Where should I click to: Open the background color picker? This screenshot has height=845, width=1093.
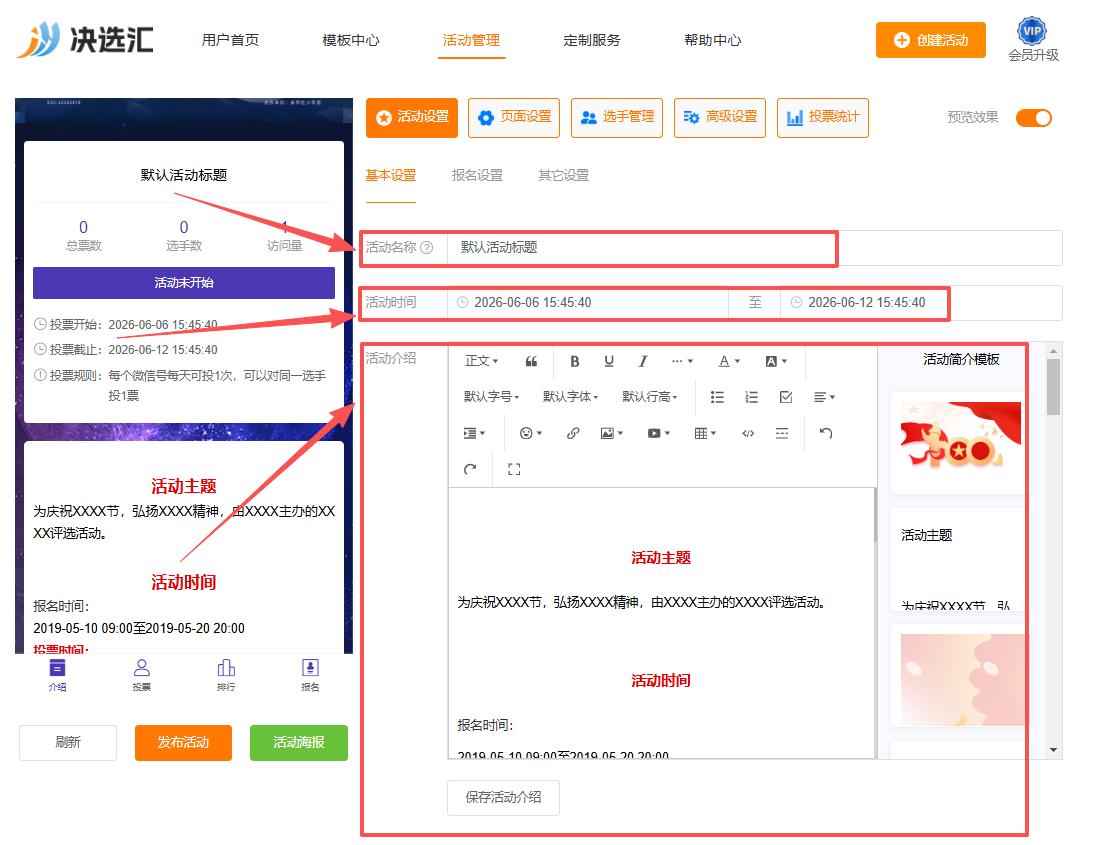[776, 361]
